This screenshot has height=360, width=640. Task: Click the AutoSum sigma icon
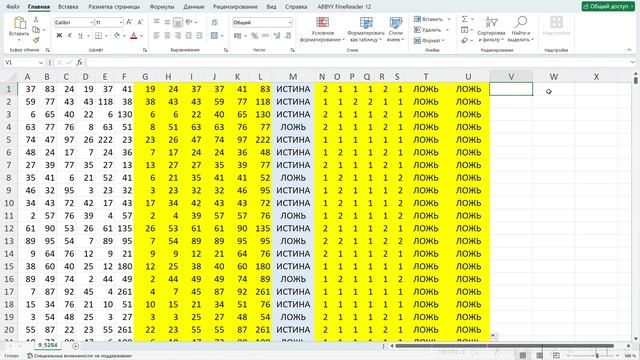[464, 19]
